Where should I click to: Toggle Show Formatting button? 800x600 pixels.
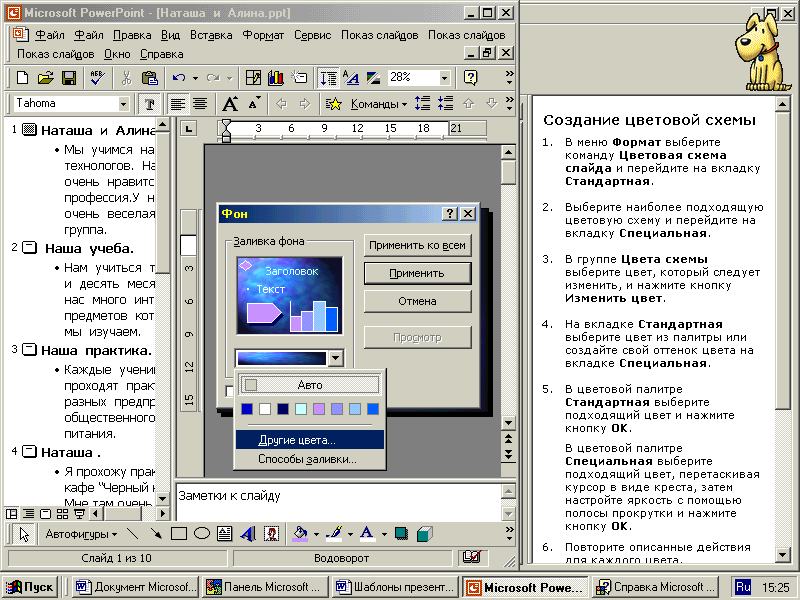pyautogui.click(x=351, y=78)
